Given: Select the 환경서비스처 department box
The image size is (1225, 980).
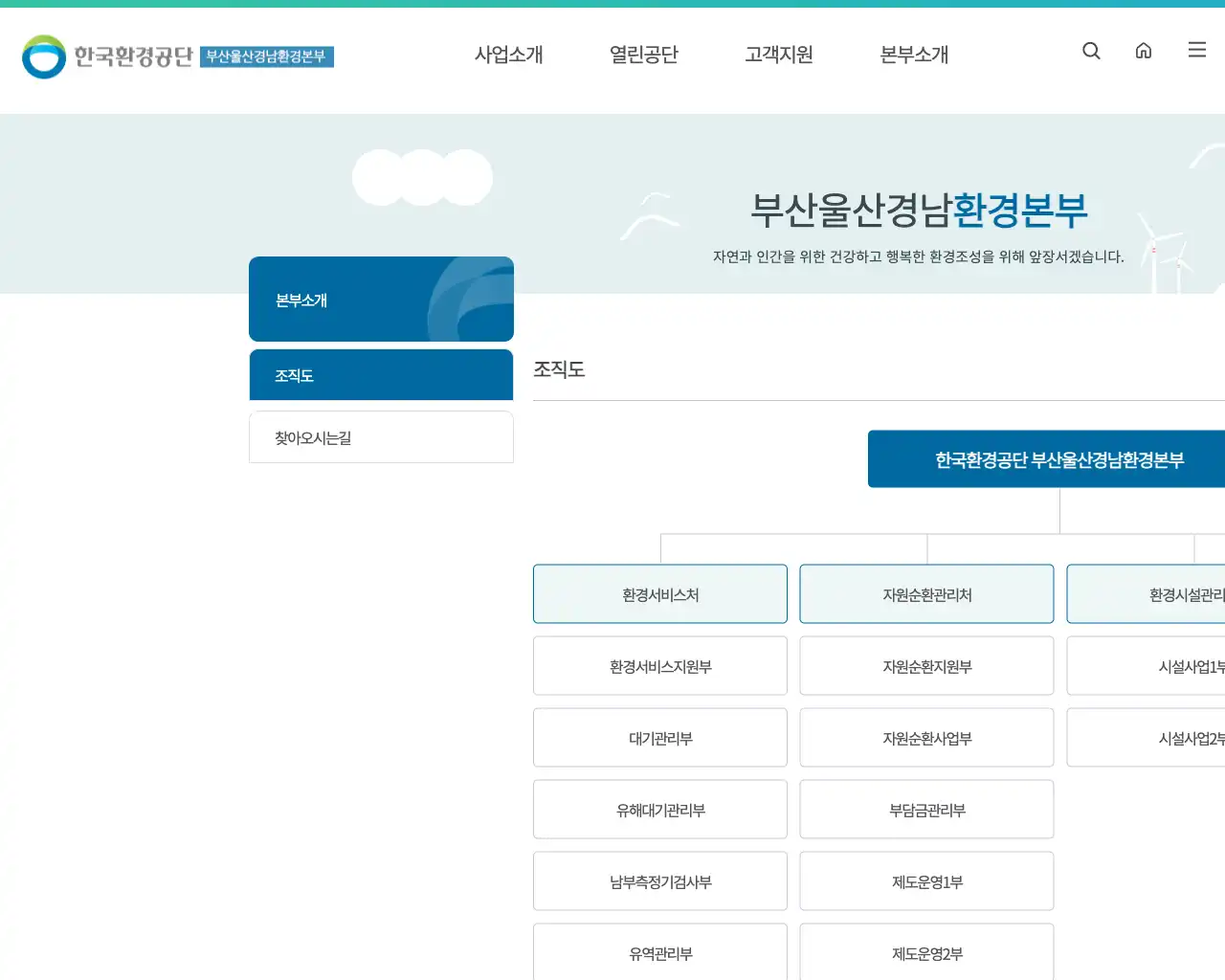Looking at the screenshot, I should coord(659,593).
